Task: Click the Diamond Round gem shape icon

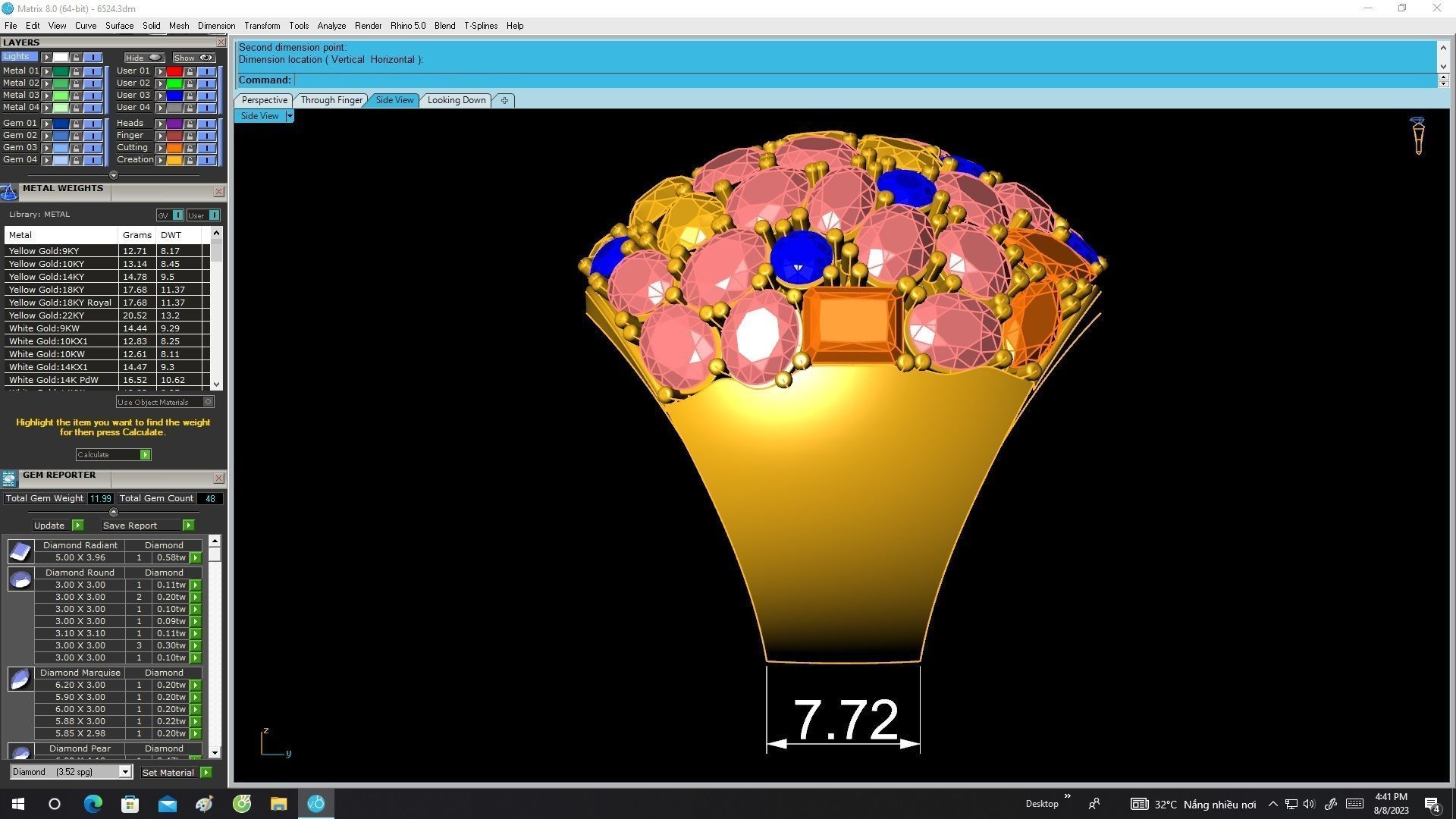Action: [x=20, y=579]
